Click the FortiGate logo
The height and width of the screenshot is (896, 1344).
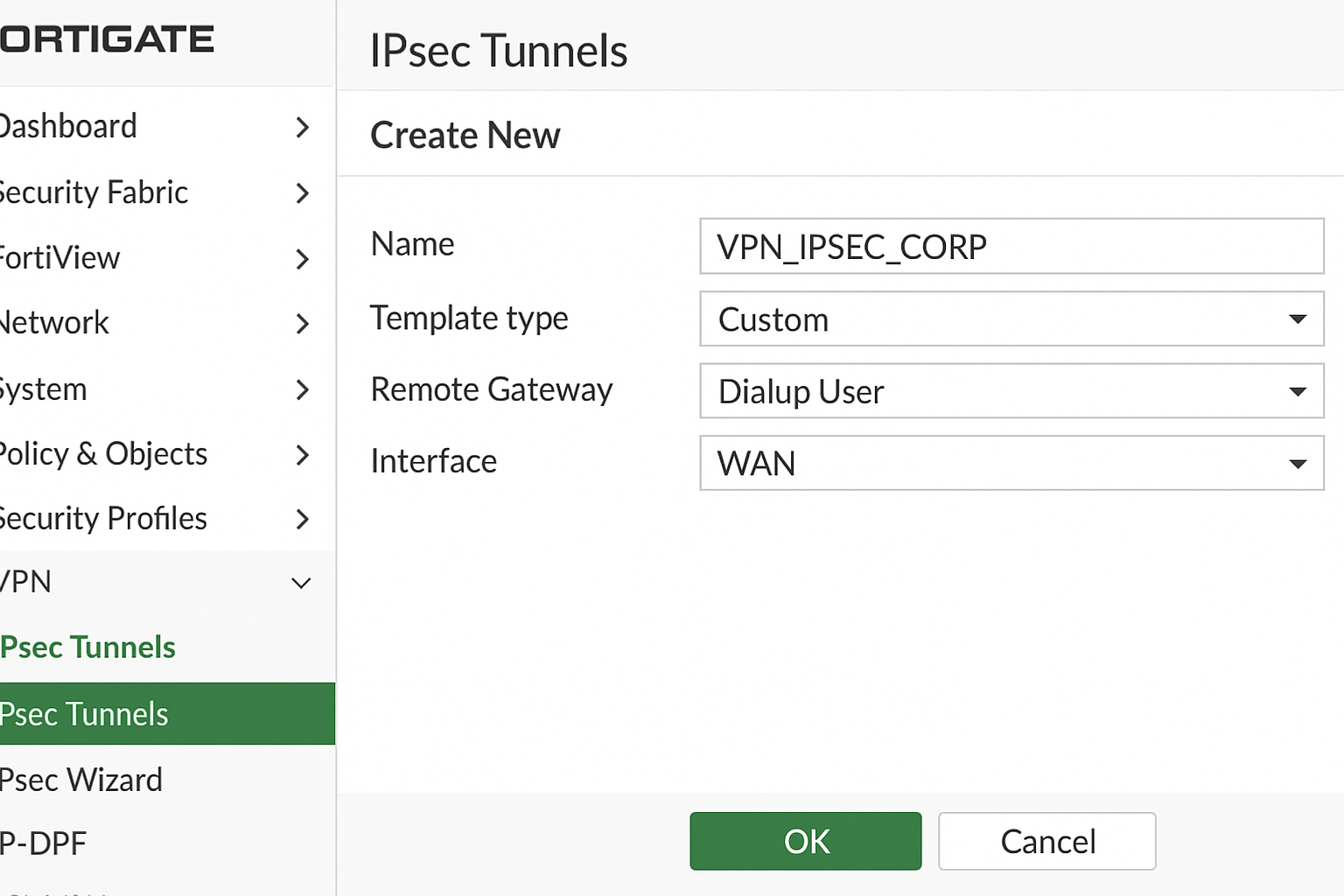pyautogui.click(x=107, y=39)
